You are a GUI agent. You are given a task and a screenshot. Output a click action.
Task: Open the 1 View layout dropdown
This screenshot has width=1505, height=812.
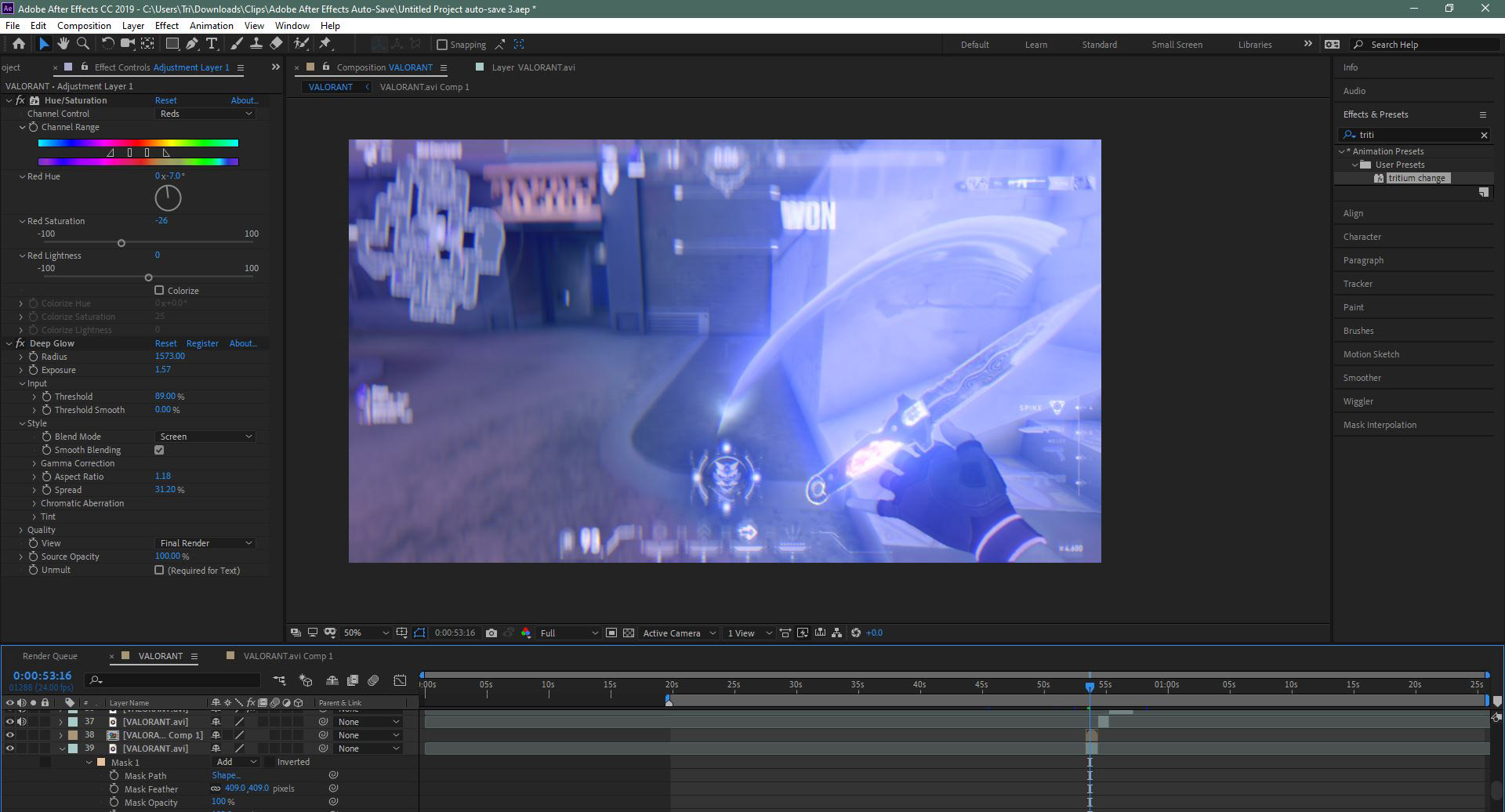click(749, 633)
